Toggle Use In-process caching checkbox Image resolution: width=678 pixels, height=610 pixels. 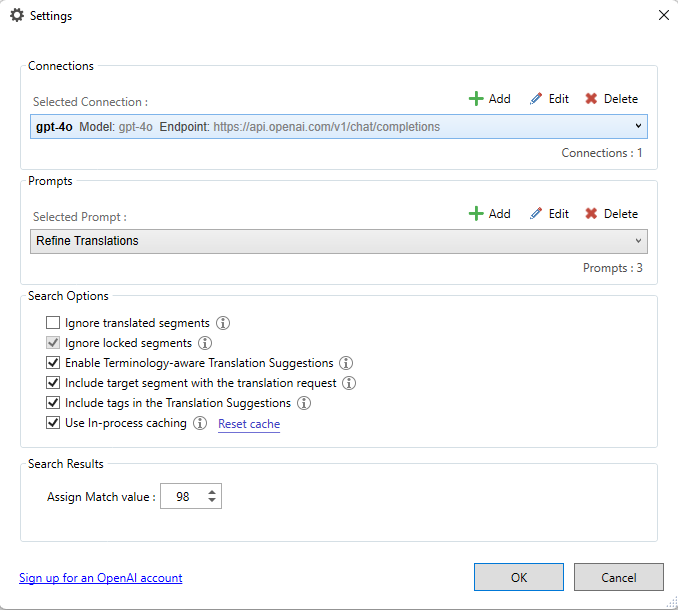tap(53, 423)
